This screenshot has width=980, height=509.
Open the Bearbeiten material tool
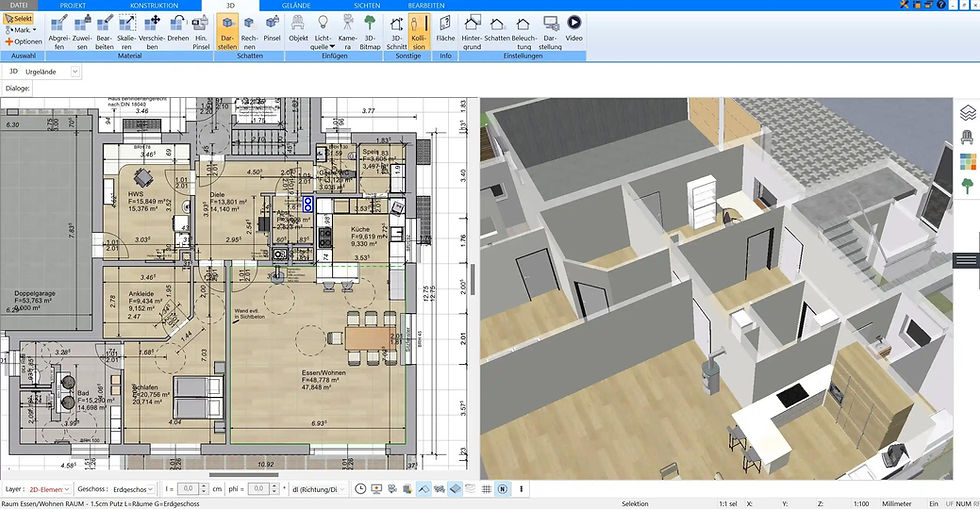click(x=104, y=33)
